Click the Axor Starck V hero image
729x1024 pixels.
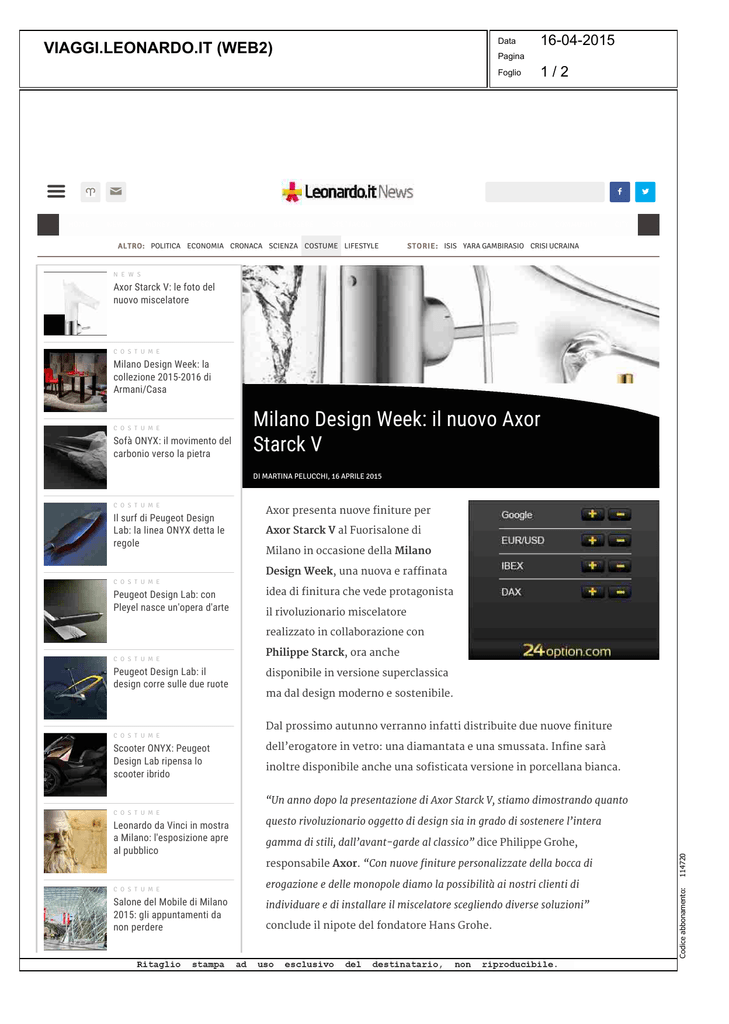(451, 325)
